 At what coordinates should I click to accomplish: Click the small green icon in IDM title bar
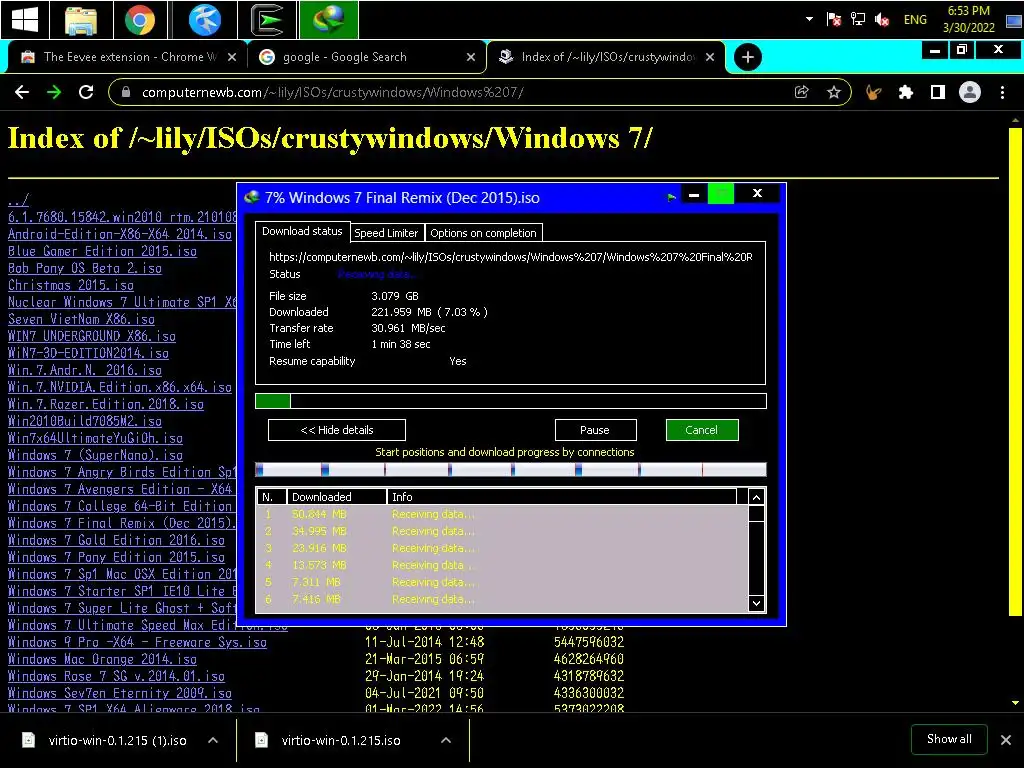[x=671, y=197]
